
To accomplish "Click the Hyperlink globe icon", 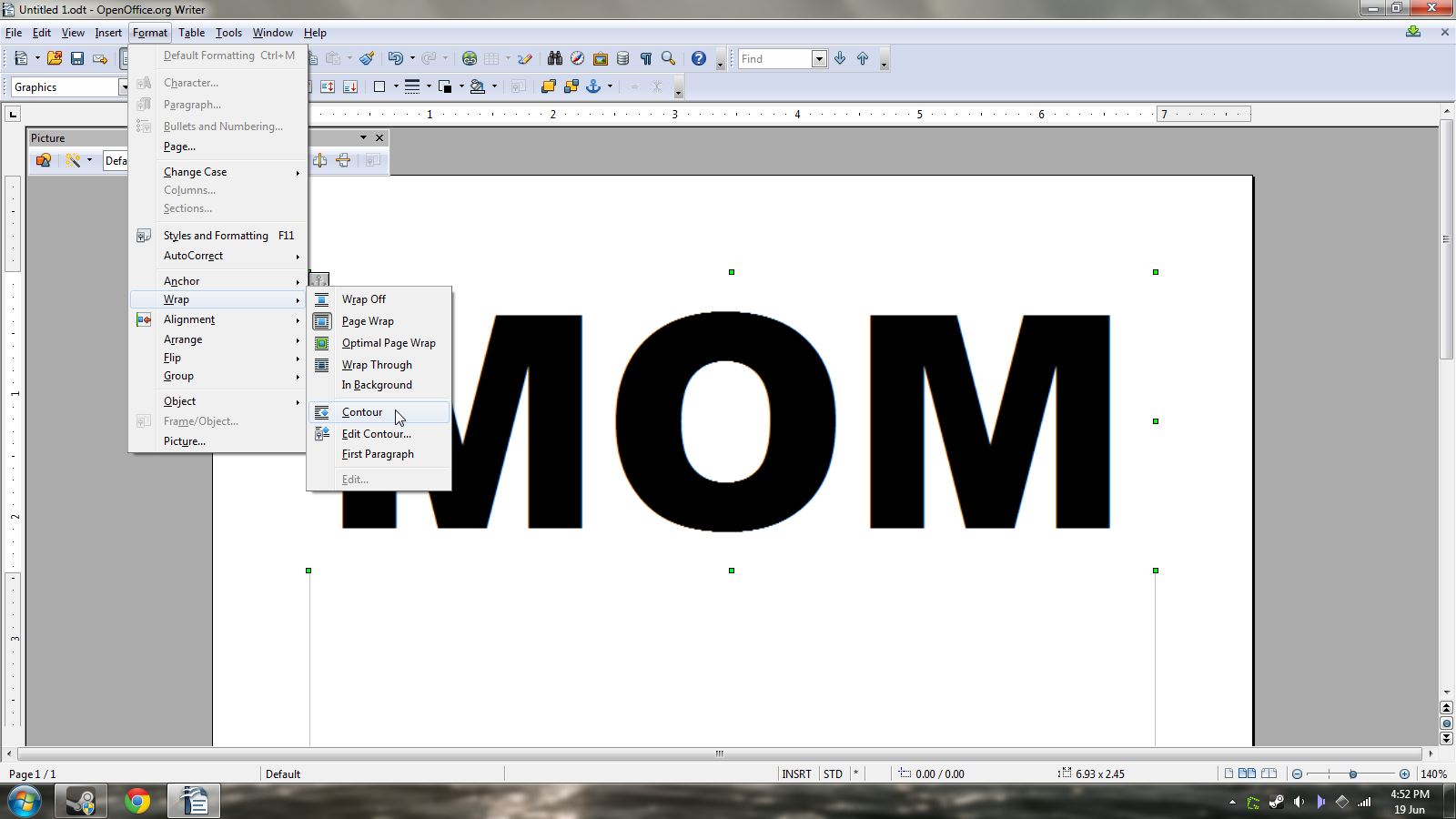I will pyautogui.click(x=470, y=58).
